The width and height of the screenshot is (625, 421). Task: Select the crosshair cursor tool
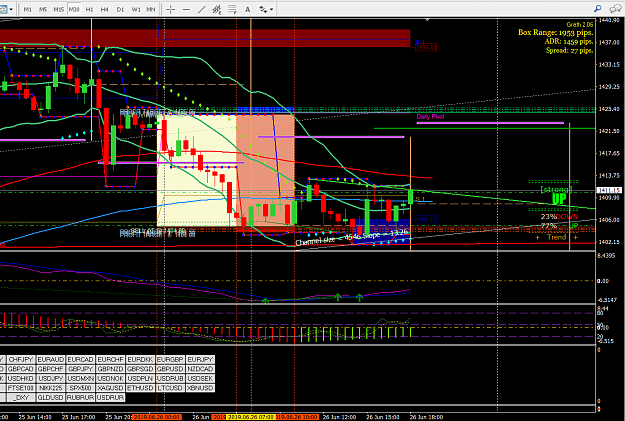coord(171,9)
